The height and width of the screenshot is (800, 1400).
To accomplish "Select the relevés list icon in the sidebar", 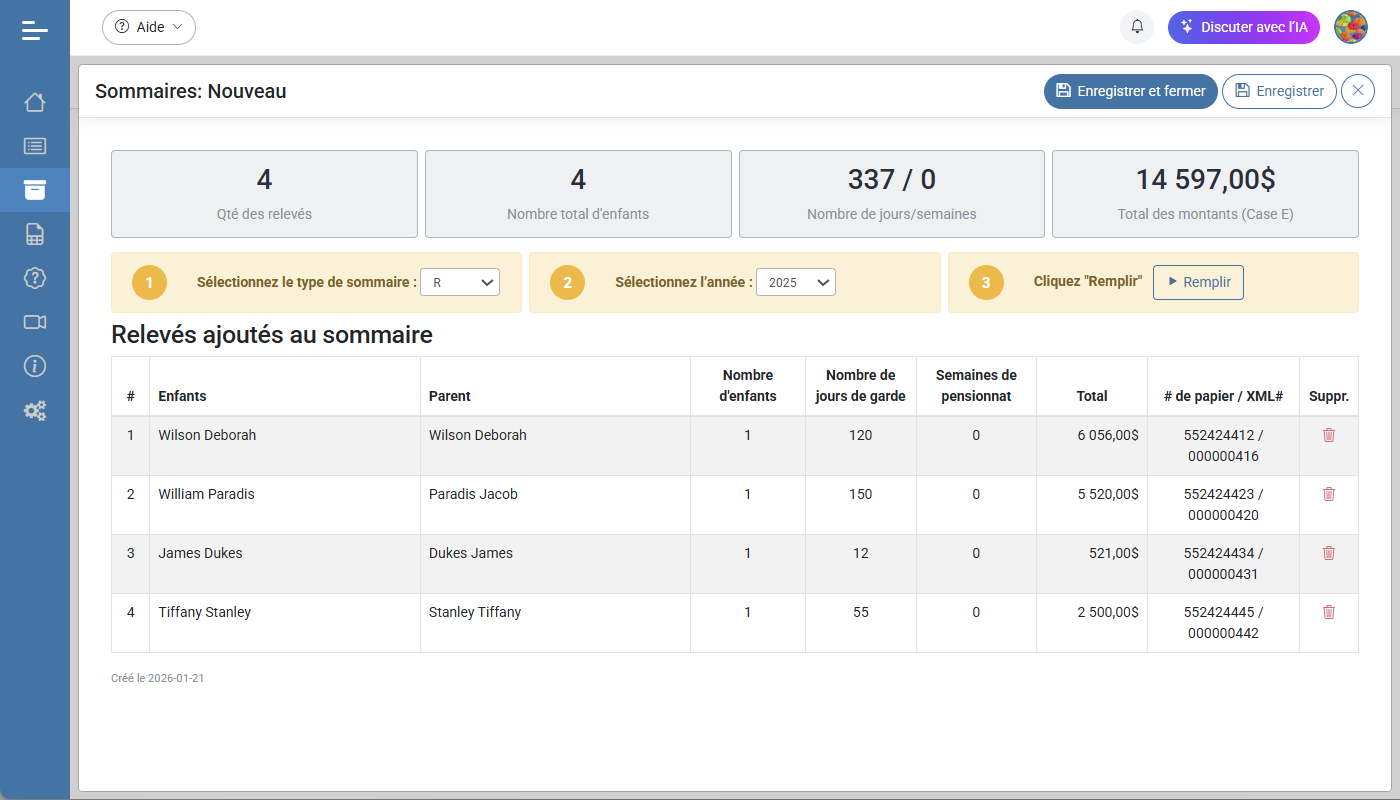I will tap(35, 145).
